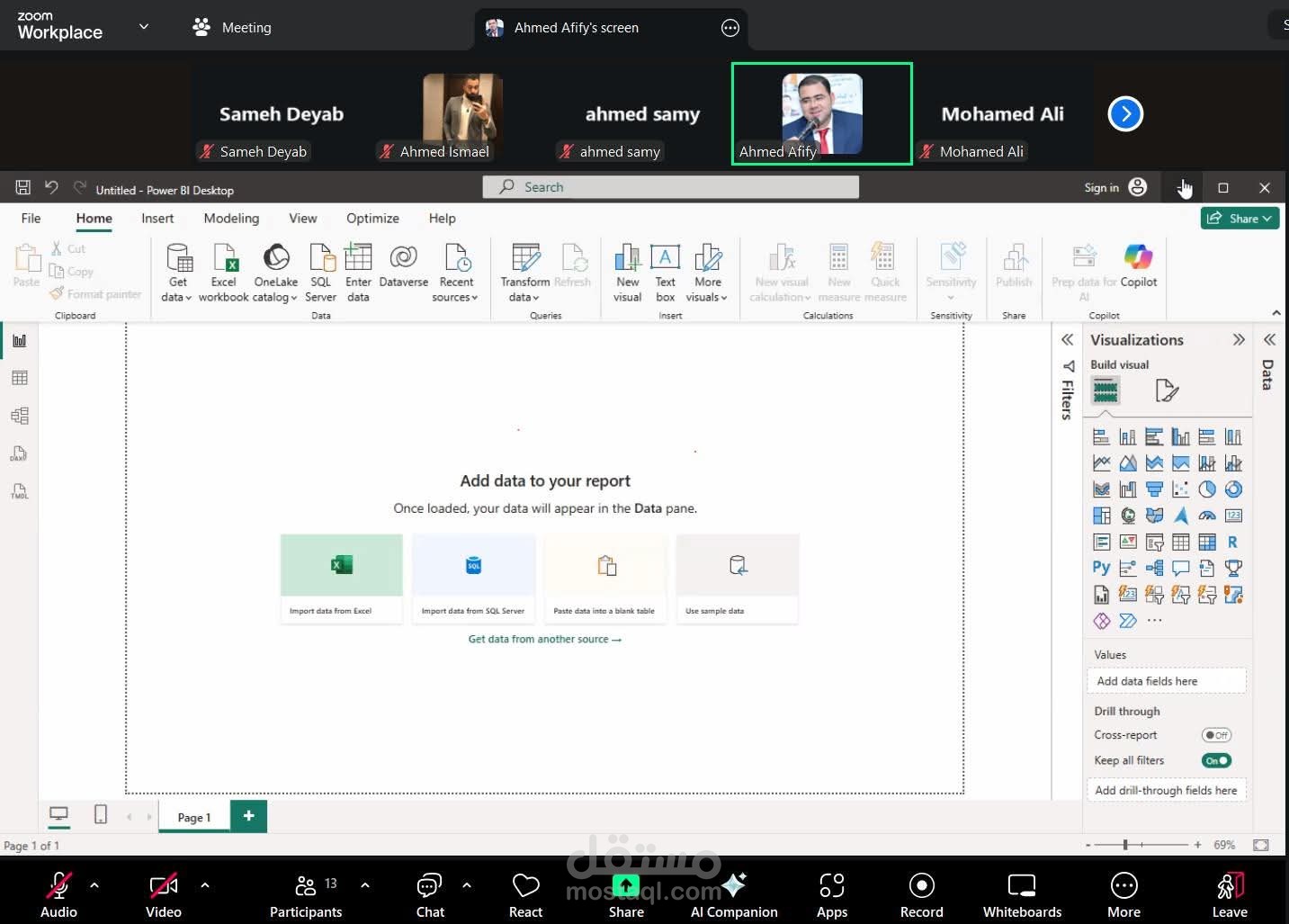Select the Card (123) visual
This screenshot has height=924, width=1289.
1233,516
